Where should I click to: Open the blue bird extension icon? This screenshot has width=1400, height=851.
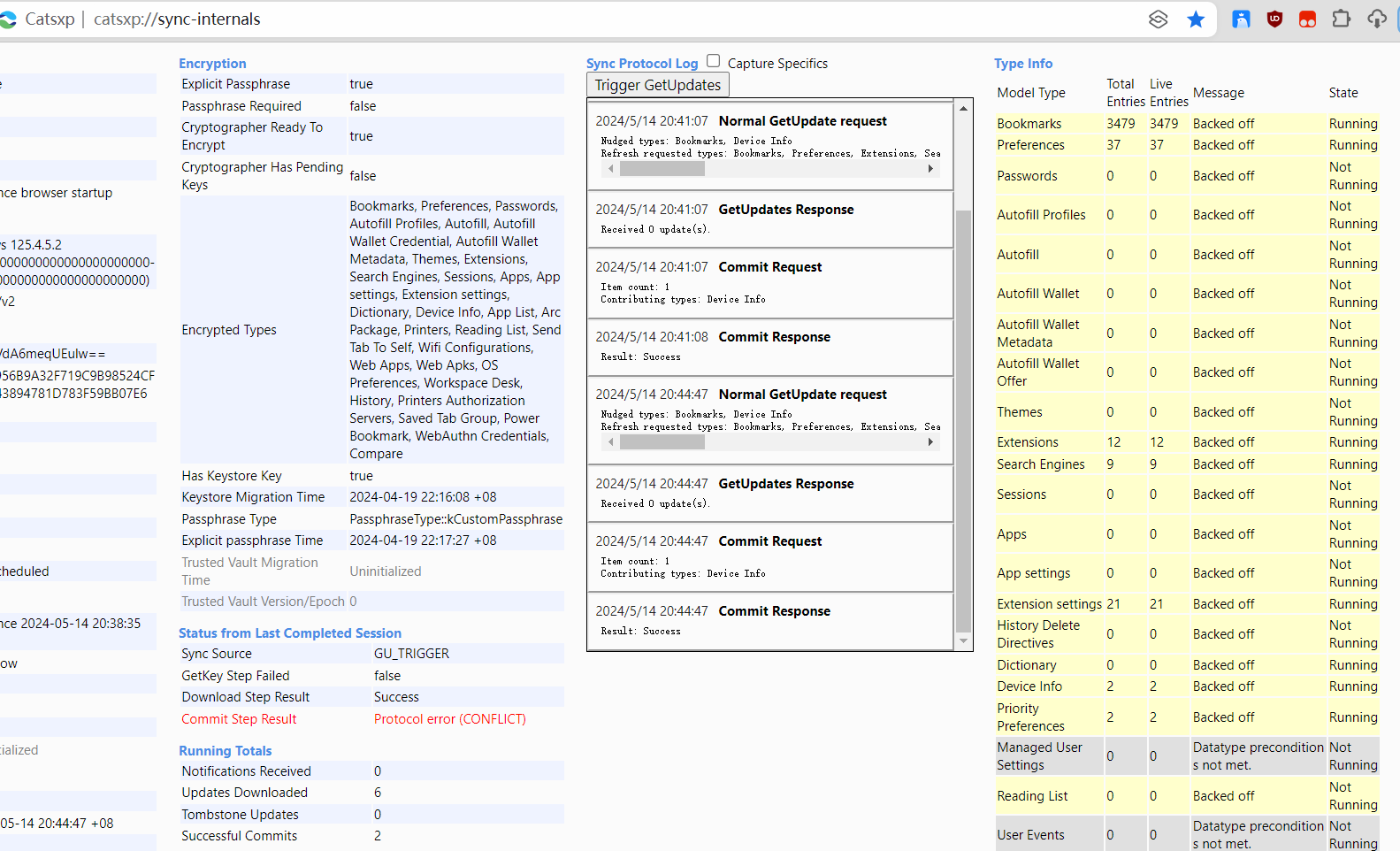coord(1241,19)
